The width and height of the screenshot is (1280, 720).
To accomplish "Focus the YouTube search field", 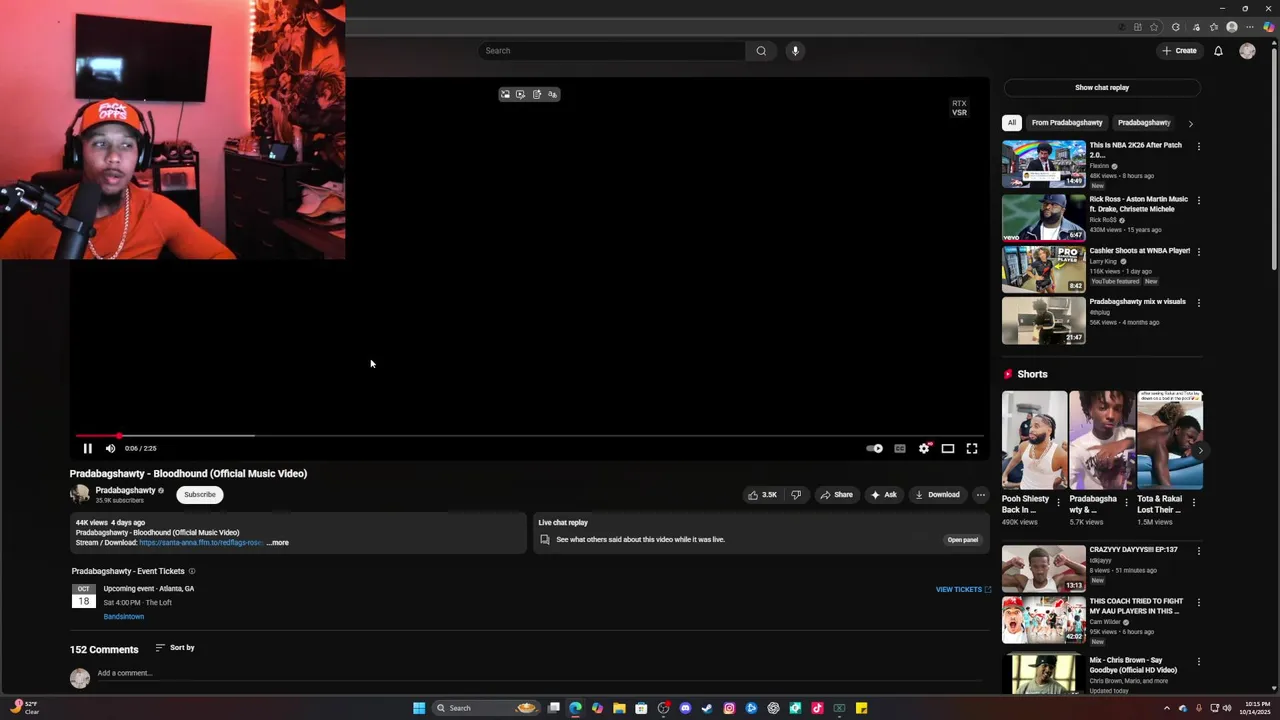I will [x=612, y=51].
